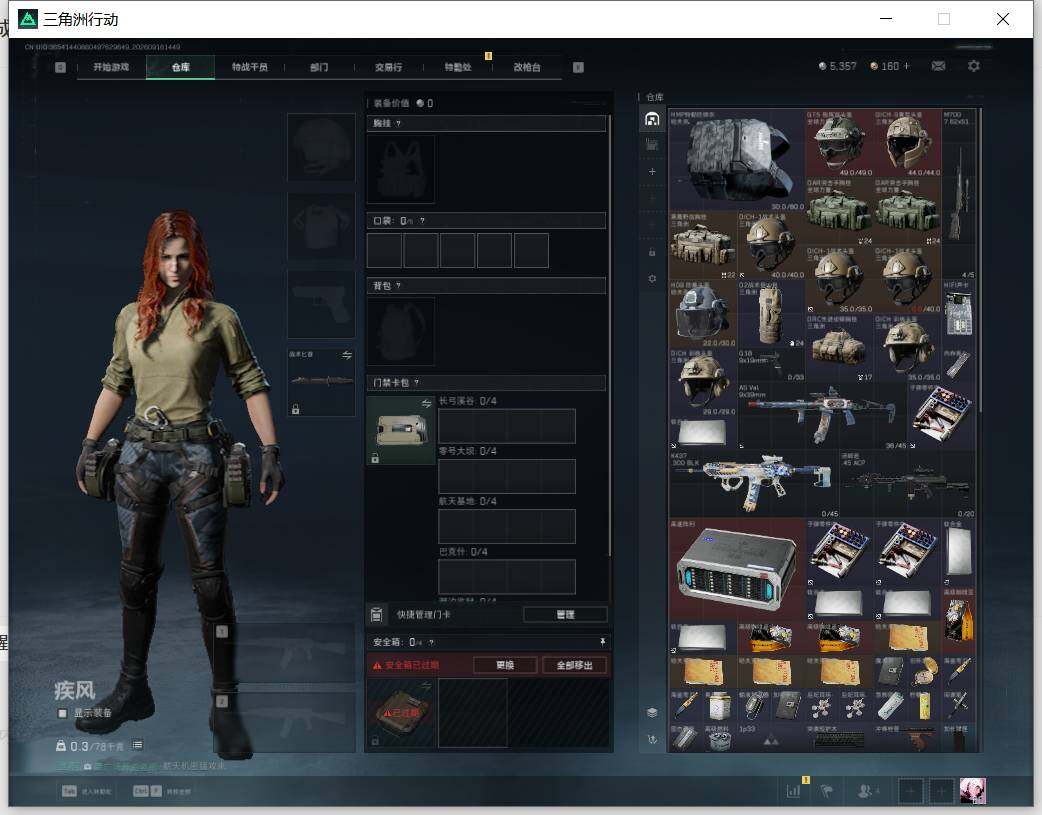
Task: Click the auto-arrange icon at warehouse sidebar bottom
Action: [x=653, y=739]
